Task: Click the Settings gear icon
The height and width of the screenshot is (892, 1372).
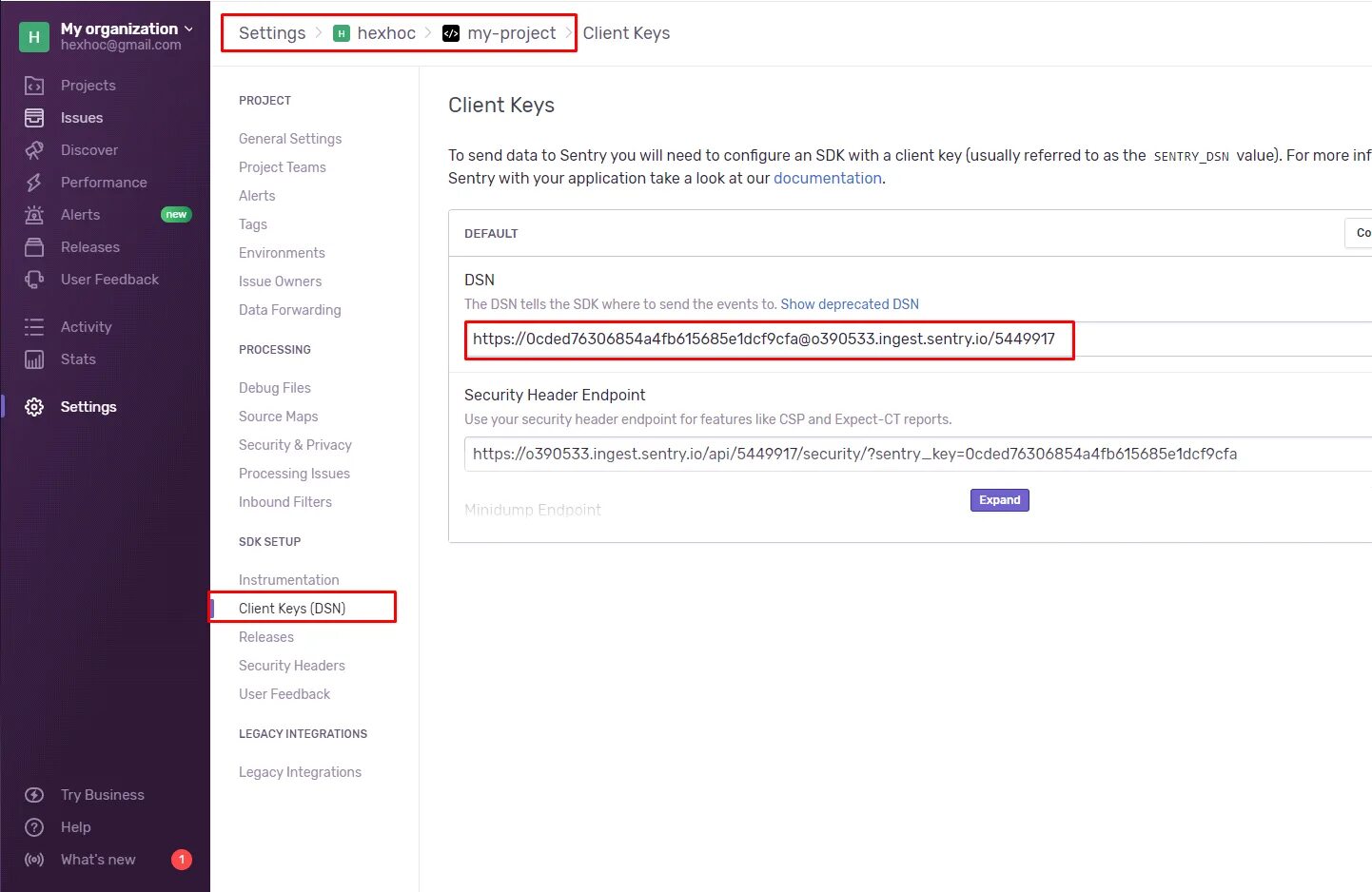Action: point(34,407)
